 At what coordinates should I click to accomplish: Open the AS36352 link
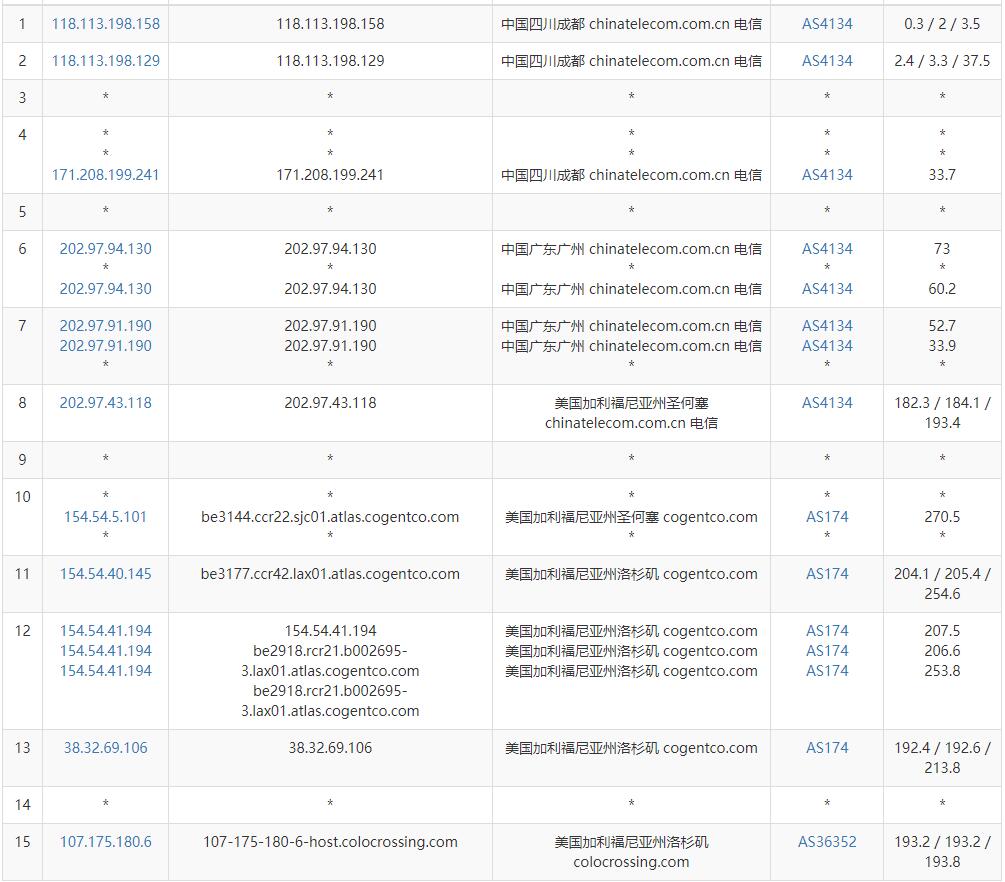[827, 842]
